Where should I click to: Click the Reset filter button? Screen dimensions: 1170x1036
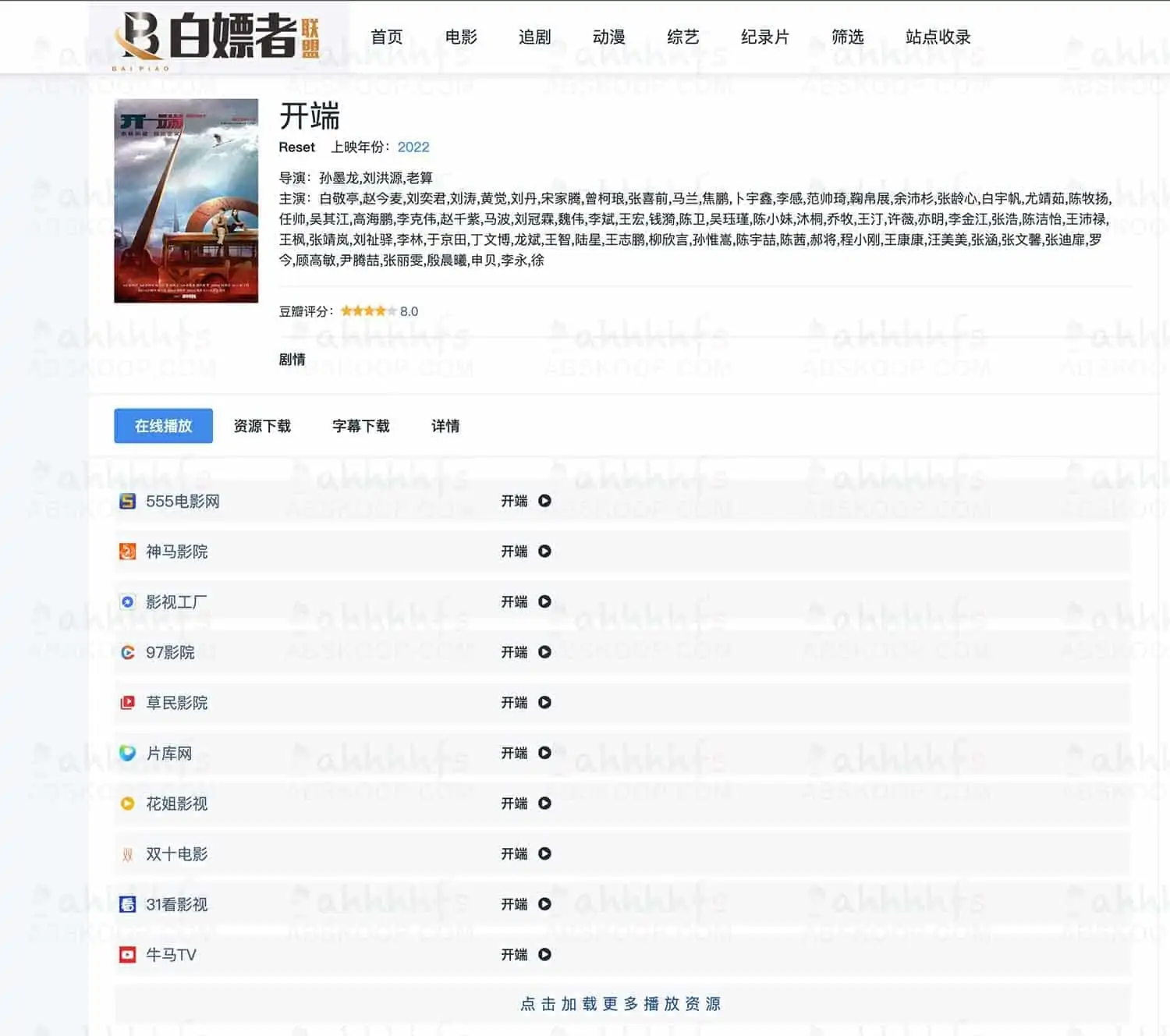coord(296,147)
